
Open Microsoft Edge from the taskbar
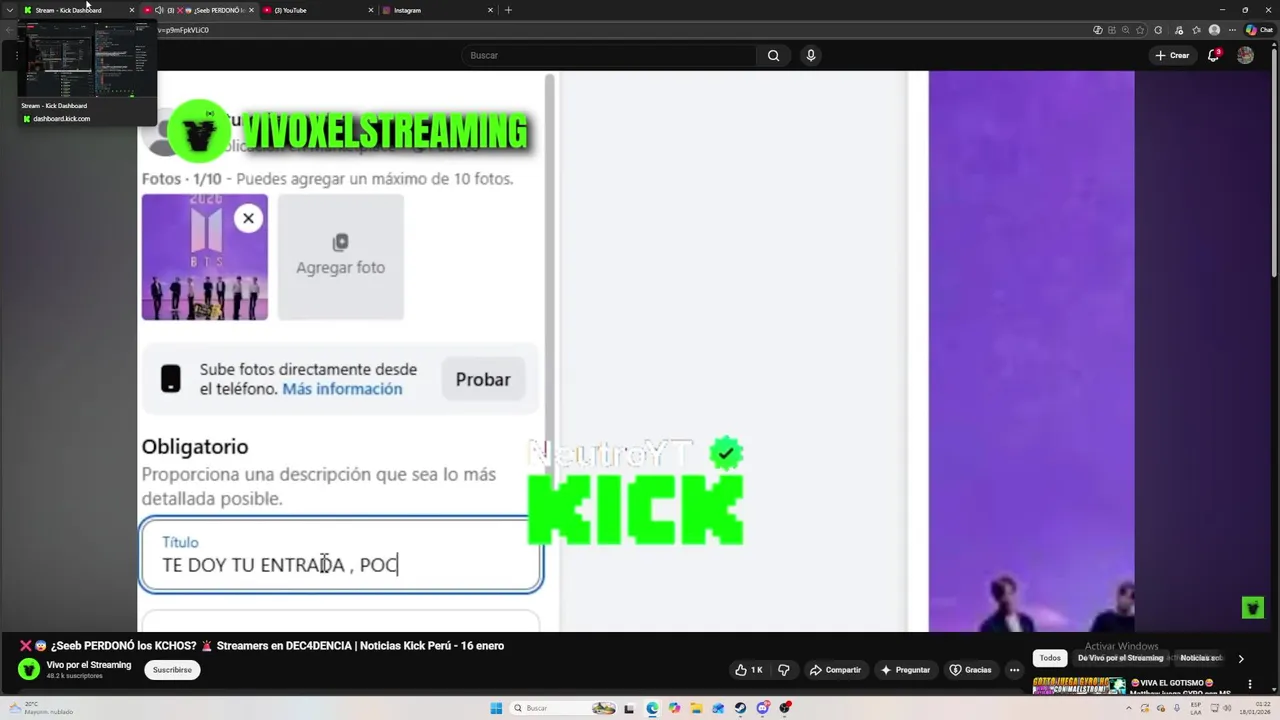[652, 708]
